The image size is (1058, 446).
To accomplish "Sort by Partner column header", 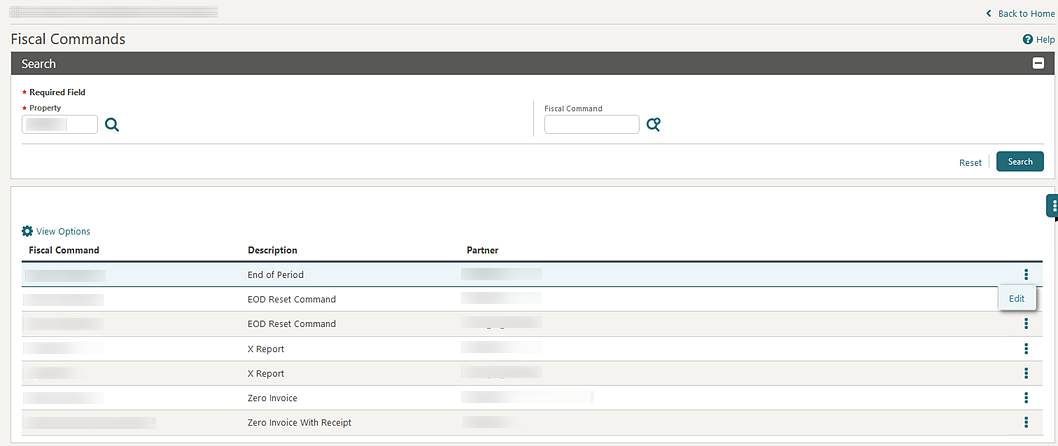I will 482,250.
